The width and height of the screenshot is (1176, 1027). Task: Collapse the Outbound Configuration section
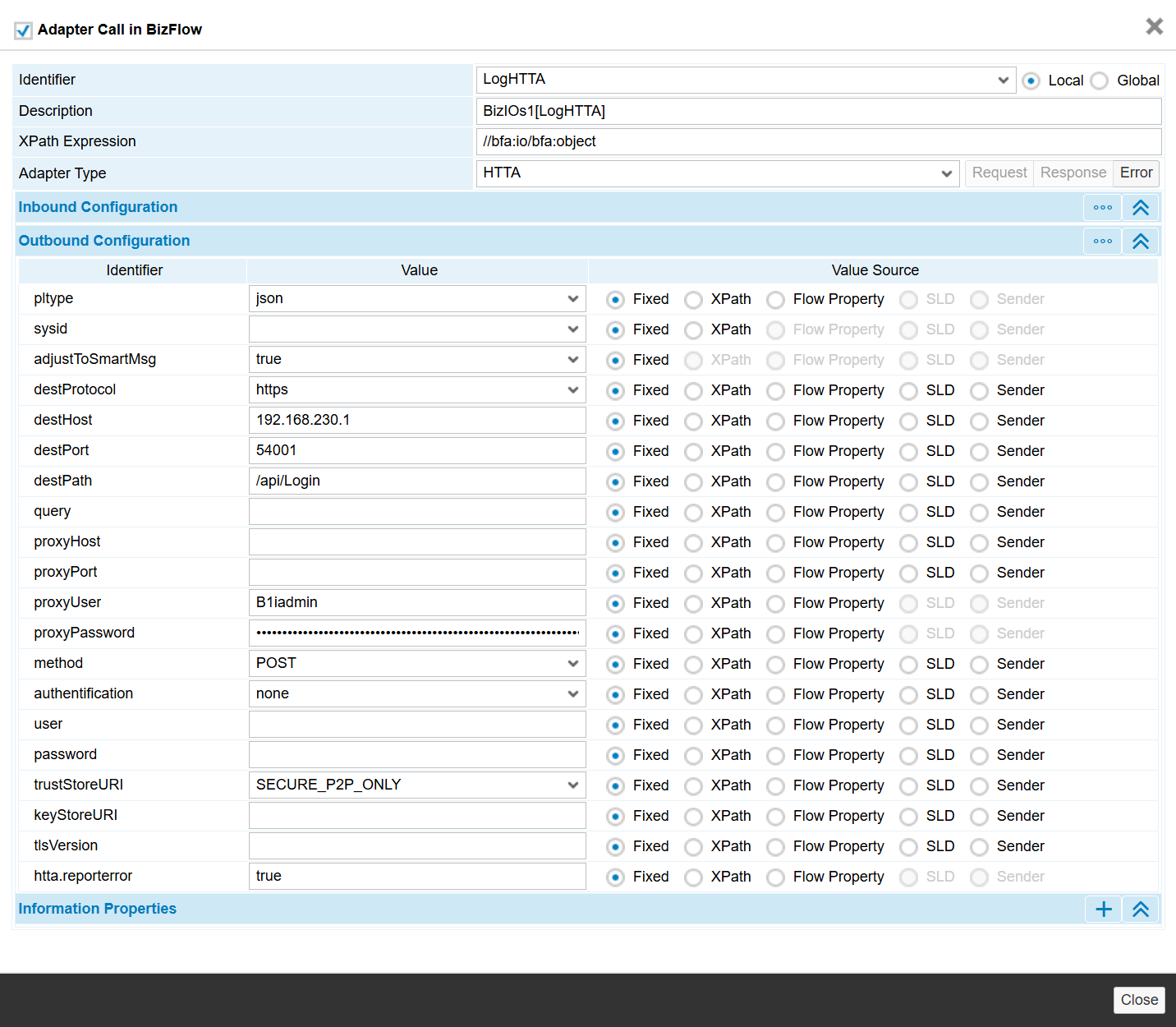(x=1141, y=242)
